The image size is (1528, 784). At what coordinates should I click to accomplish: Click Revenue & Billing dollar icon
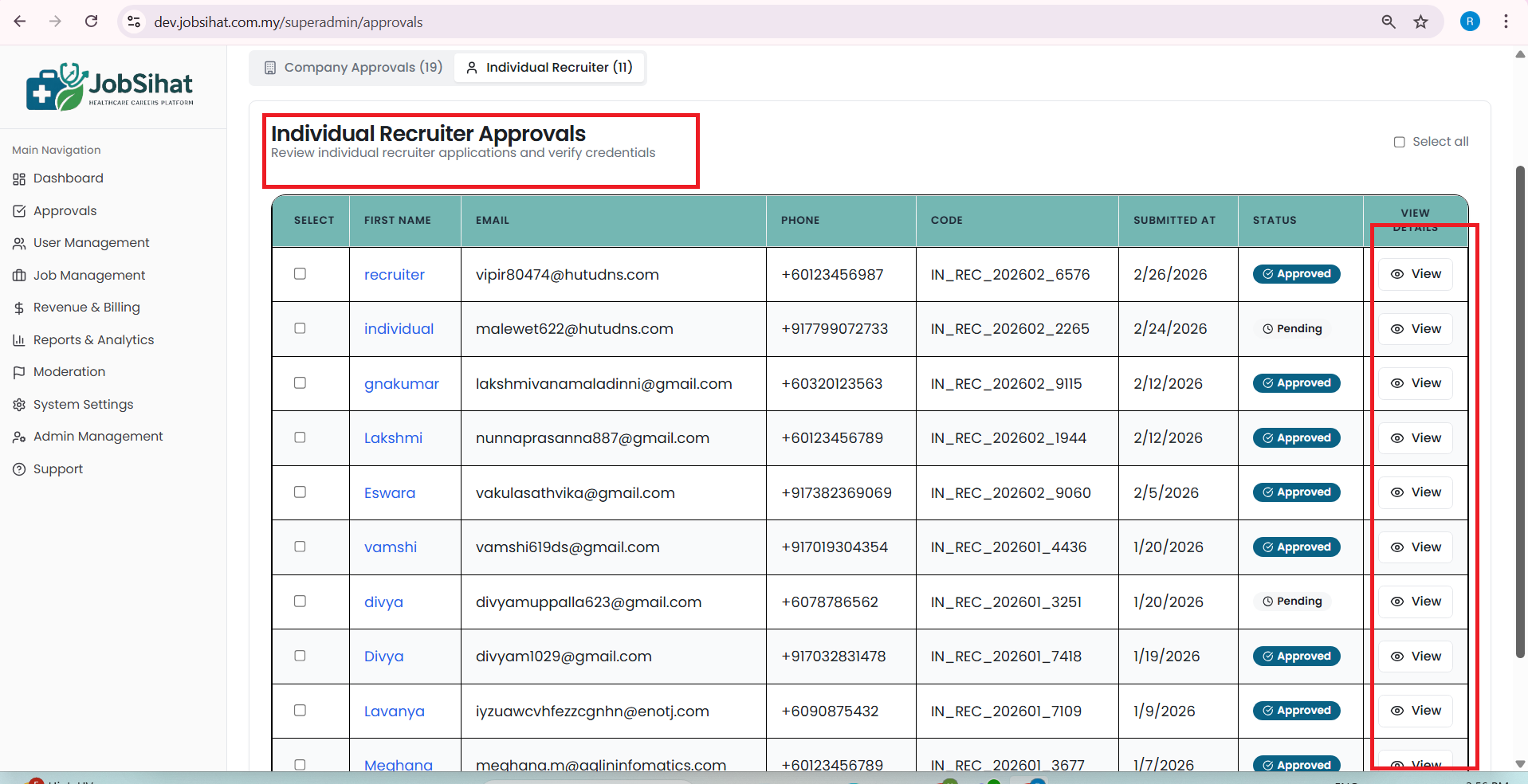(19, 308)
